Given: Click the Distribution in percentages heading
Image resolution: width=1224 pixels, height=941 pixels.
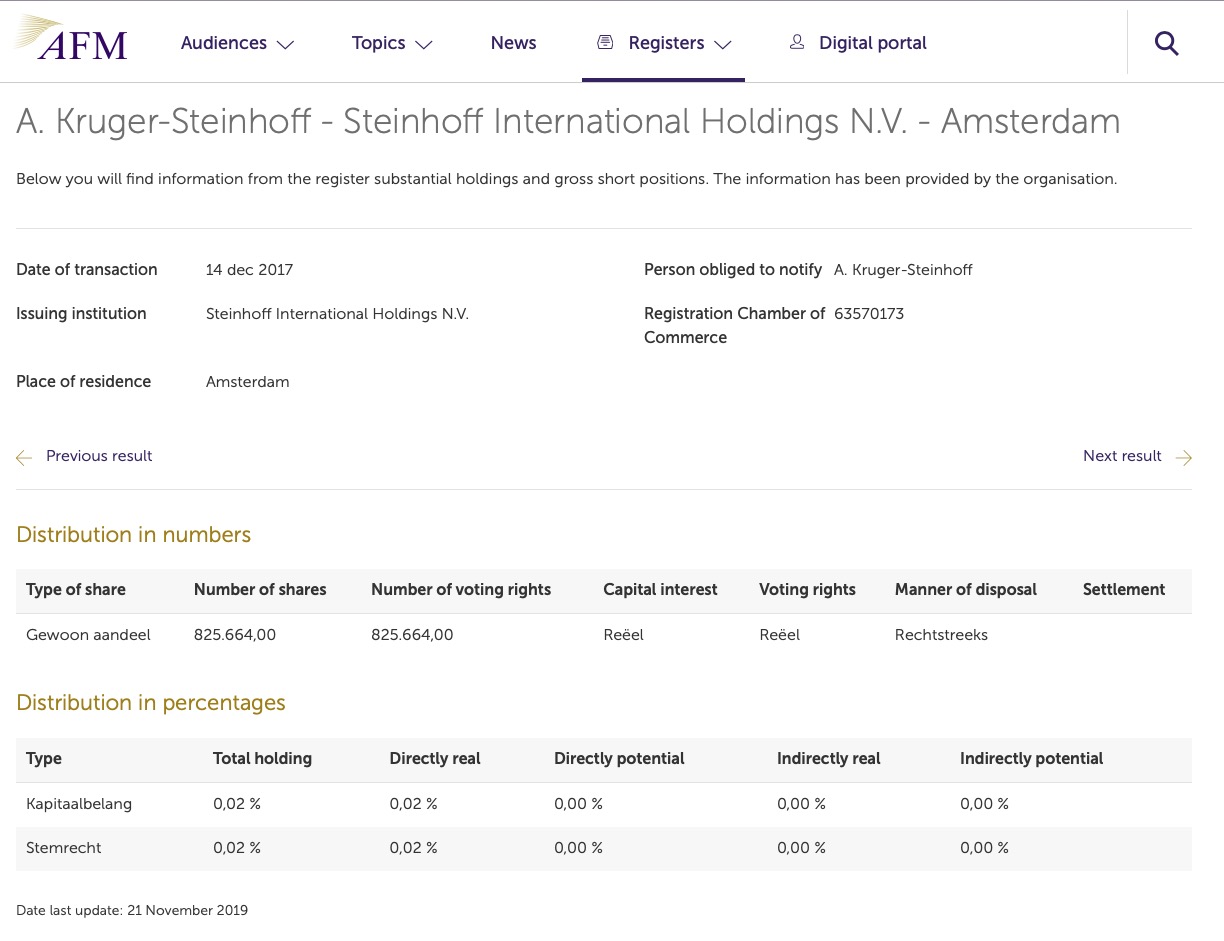Looking at the screenshot, I should (150, 703).
